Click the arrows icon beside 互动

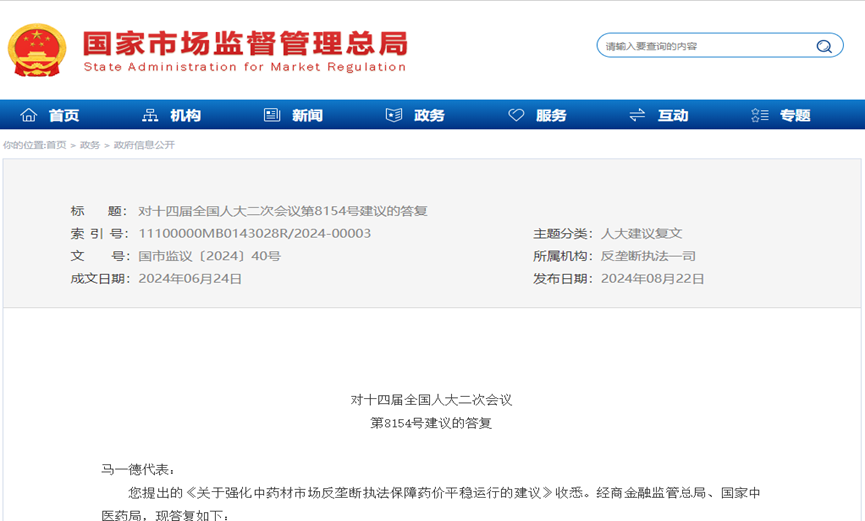coord(637,115)
